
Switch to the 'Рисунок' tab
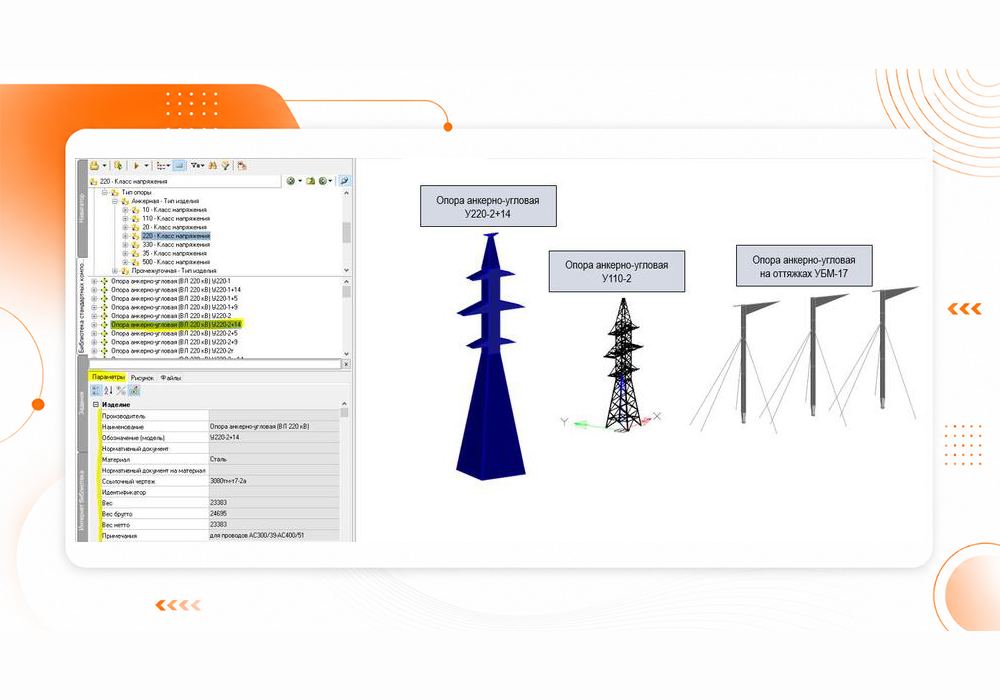tap(142, 378)
